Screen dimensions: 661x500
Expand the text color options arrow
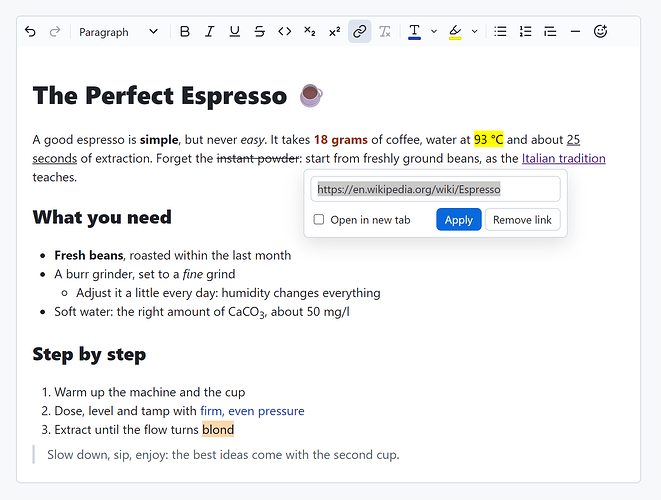(x=434, y=32)
